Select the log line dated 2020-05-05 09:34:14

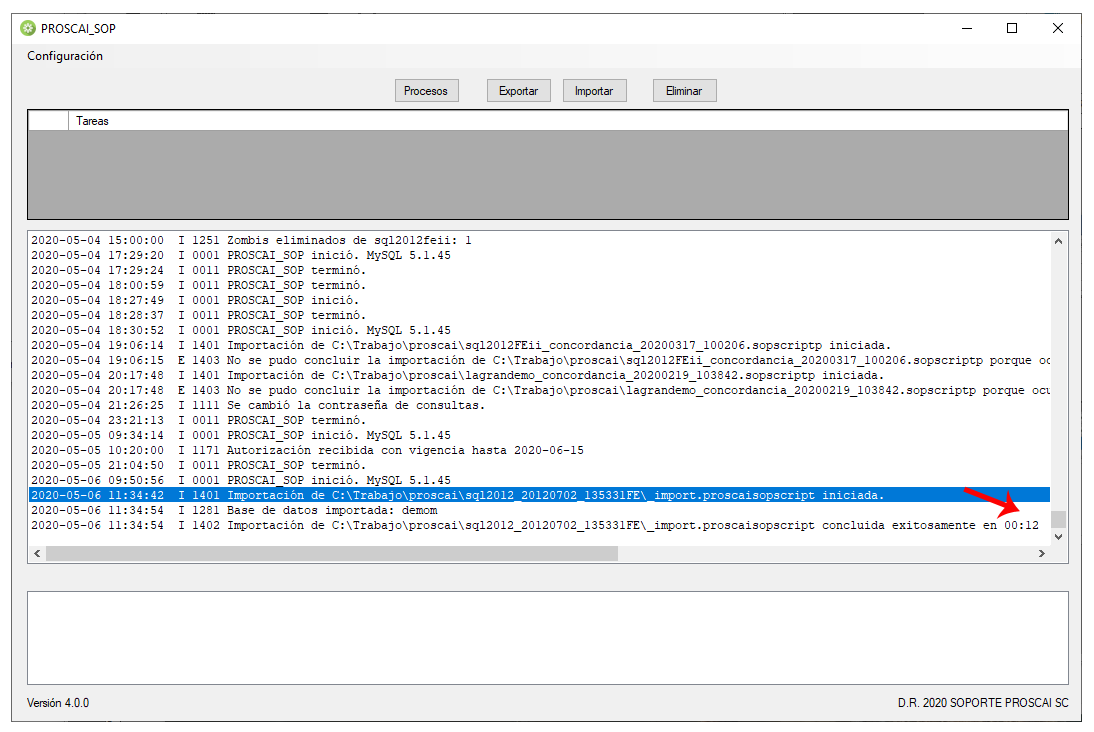point(539,435)
